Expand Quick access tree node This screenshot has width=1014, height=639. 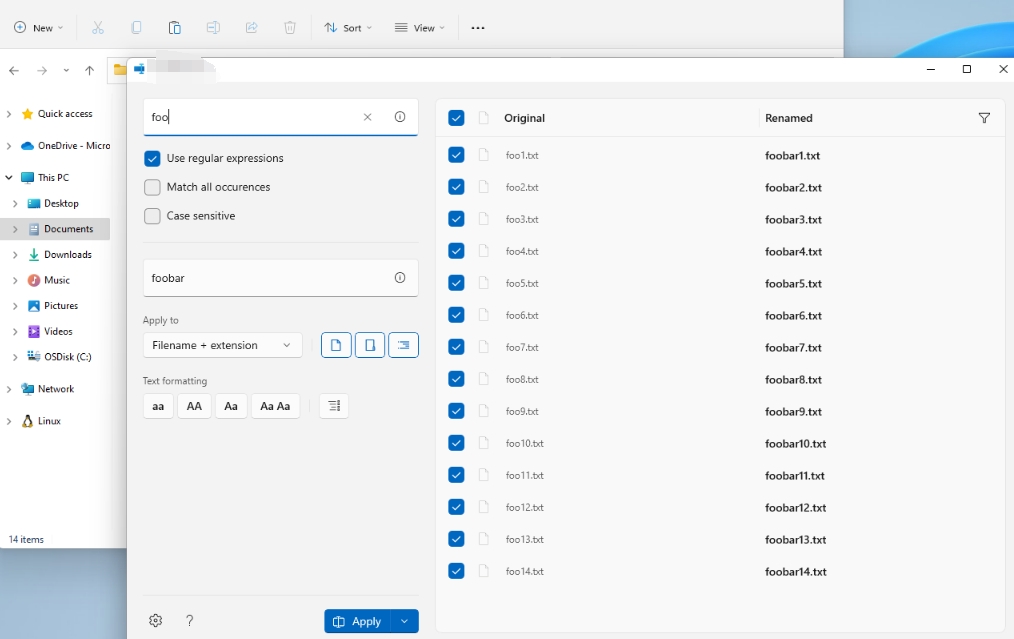coord(8,114)
